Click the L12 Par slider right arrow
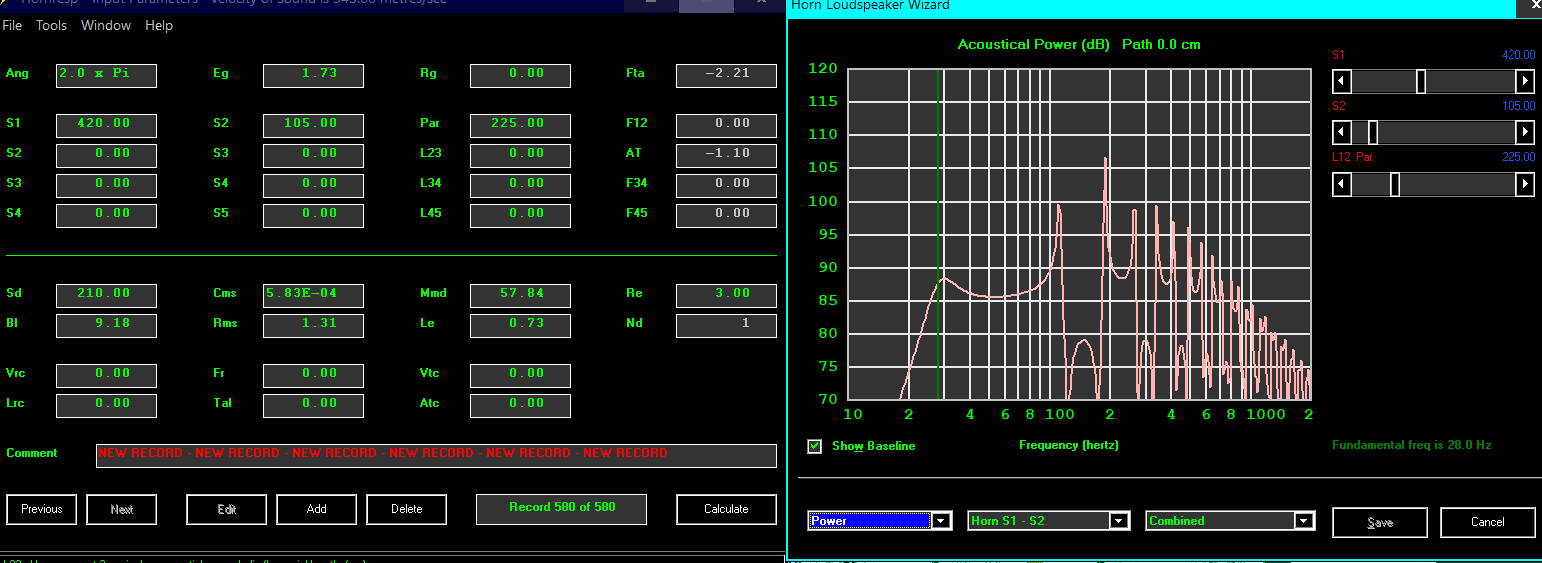 pyautogui.click(x=1525, y=184)
